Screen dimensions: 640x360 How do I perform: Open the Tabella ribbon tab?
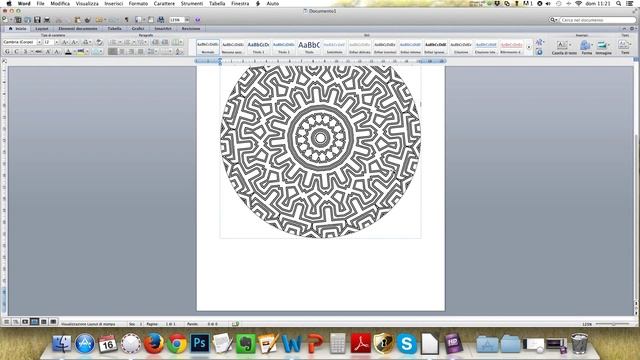click(114, 29)
